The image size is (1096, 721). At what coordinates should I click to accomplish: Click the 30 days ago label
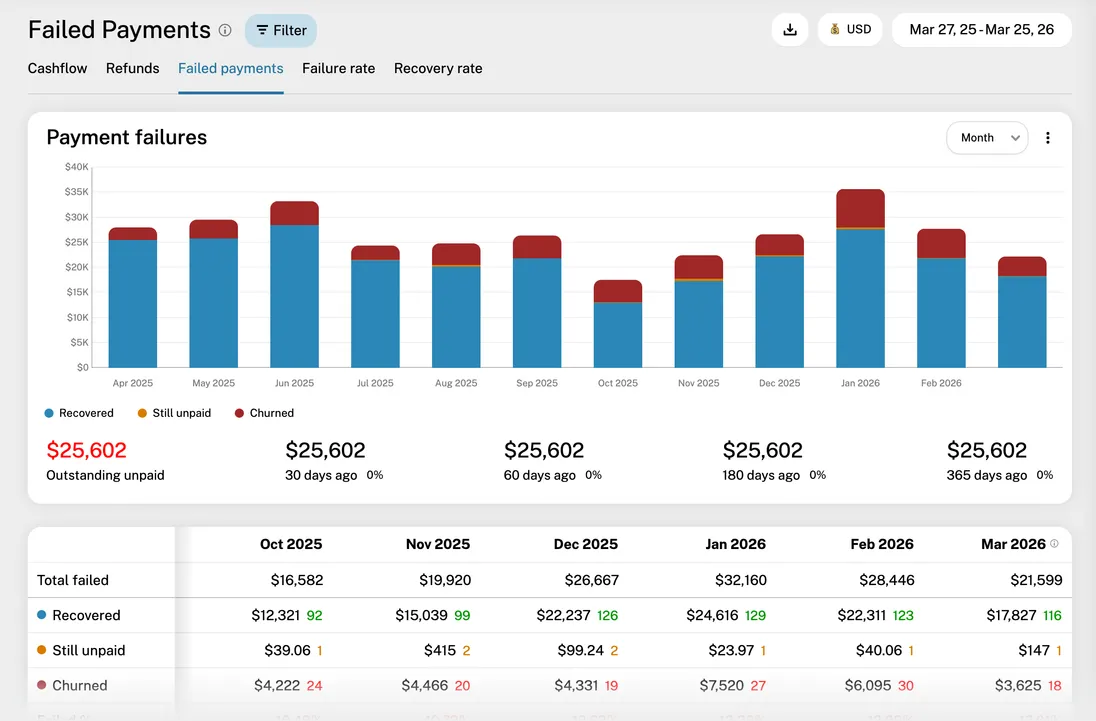(321, 475)
